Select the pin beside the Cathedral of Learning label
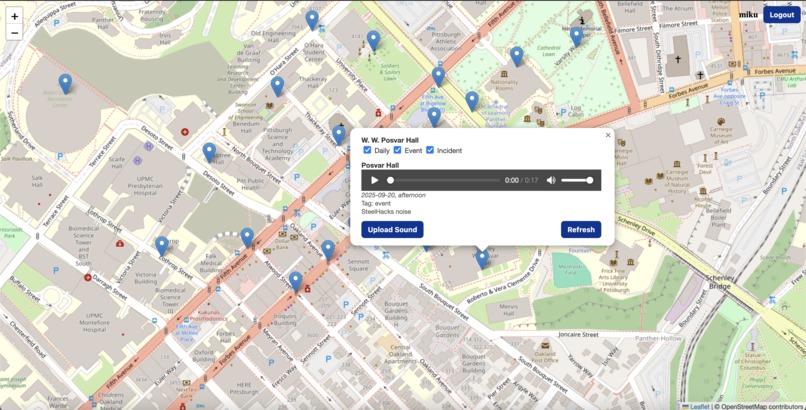This screenshot has height=410, width=806. 472,101
